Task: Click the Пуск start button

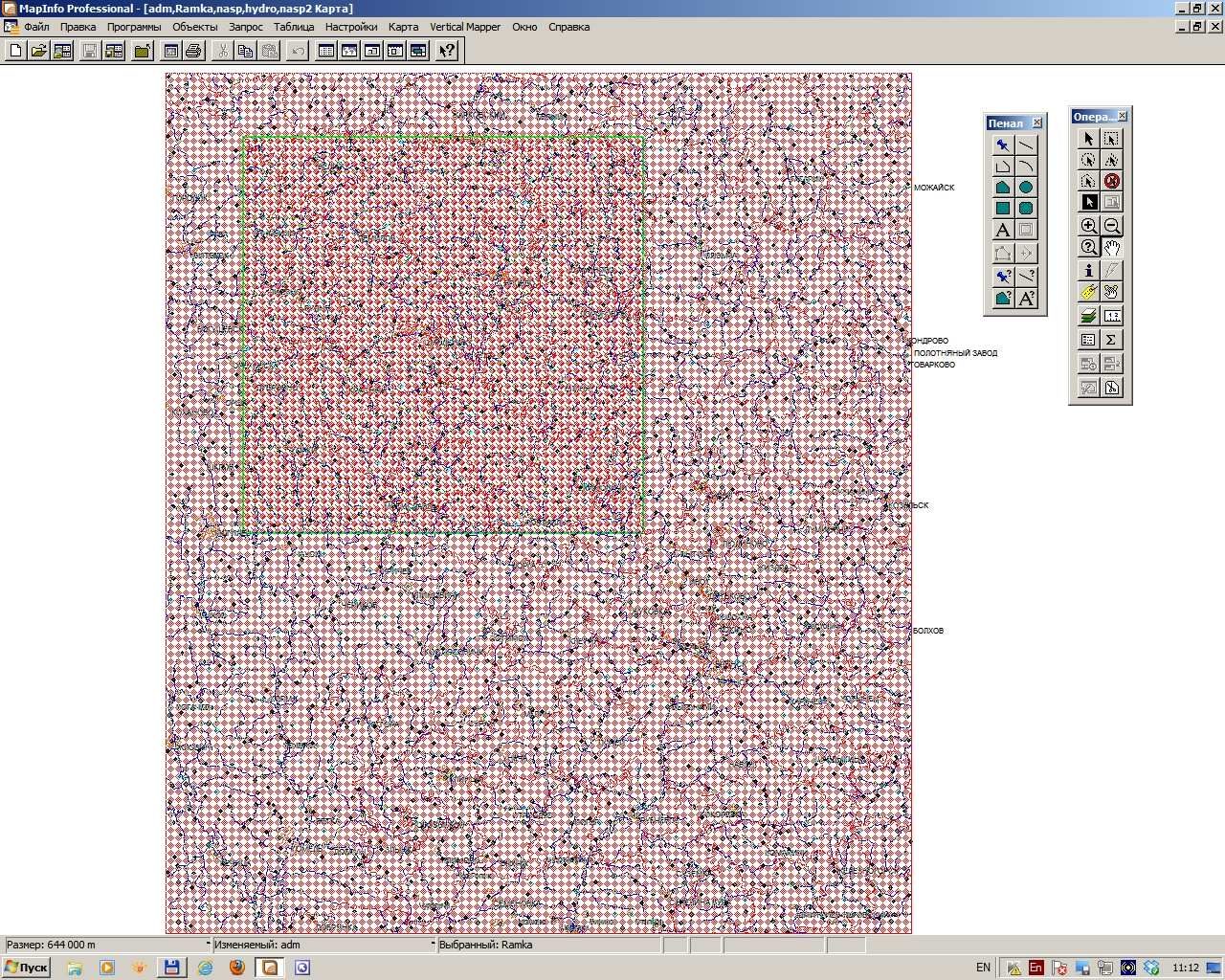Action: click(26, 968)
